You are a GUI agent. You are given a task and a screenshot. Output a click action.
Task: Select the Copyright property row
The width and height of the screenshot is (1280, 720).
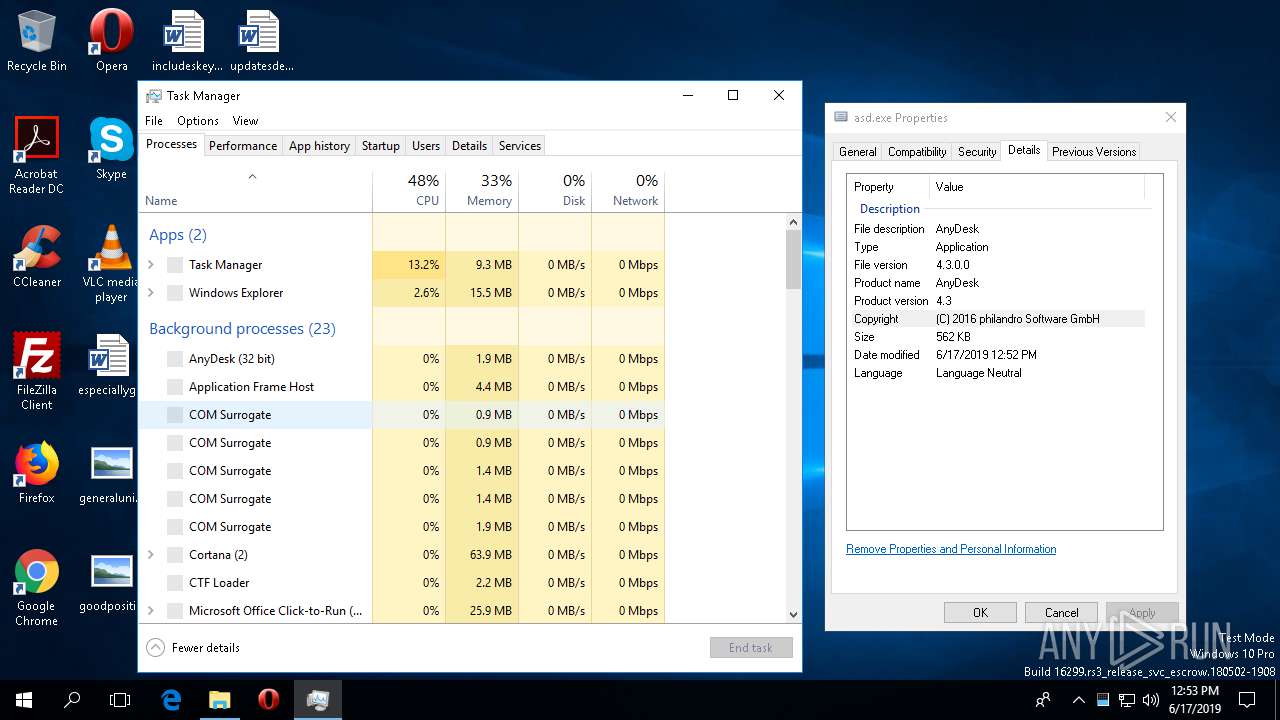tap(997, 319)
